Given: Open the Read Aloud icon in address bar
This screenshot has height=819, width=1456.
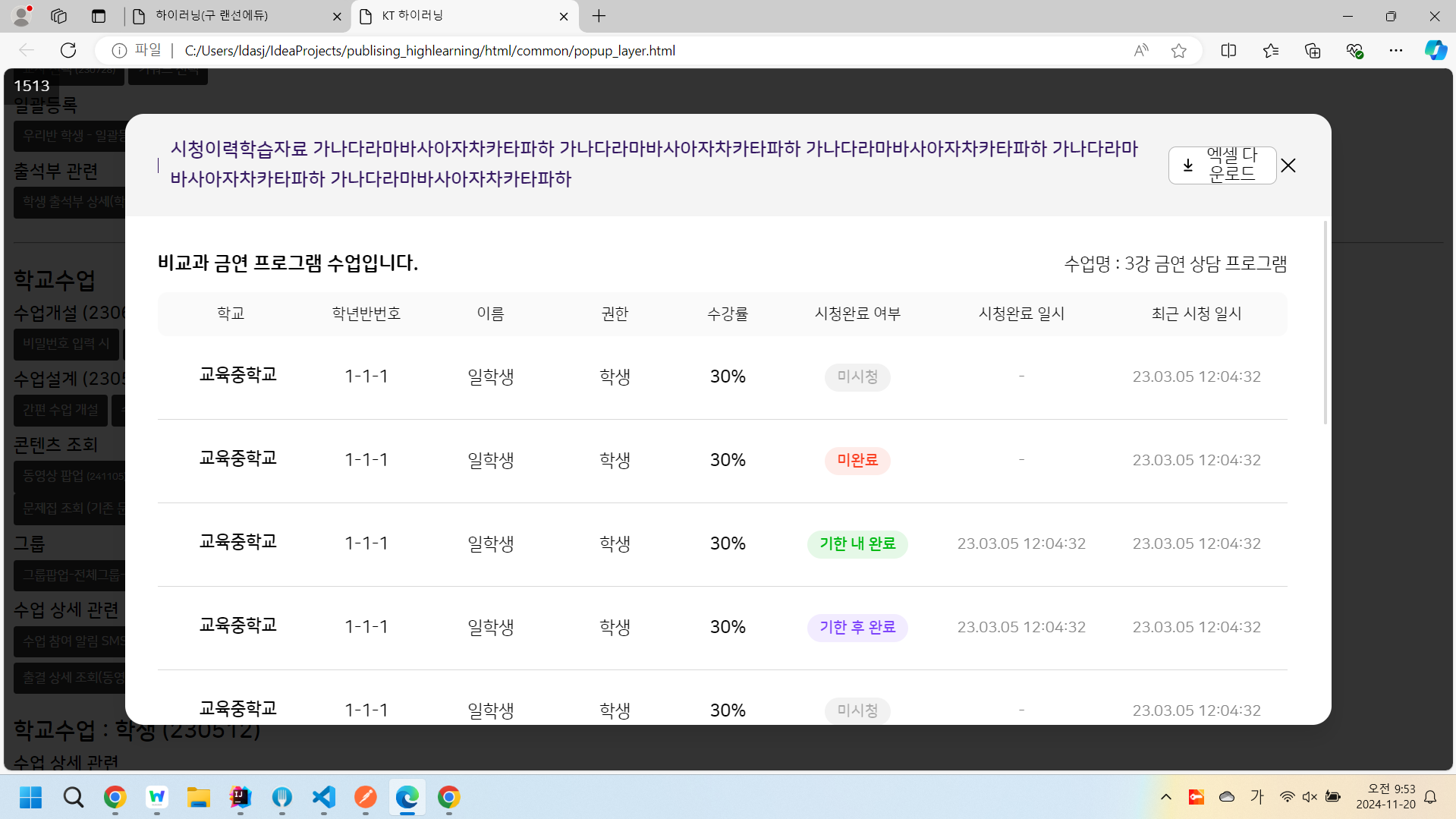Looking at the screenshot, I should coord(1140,51).
